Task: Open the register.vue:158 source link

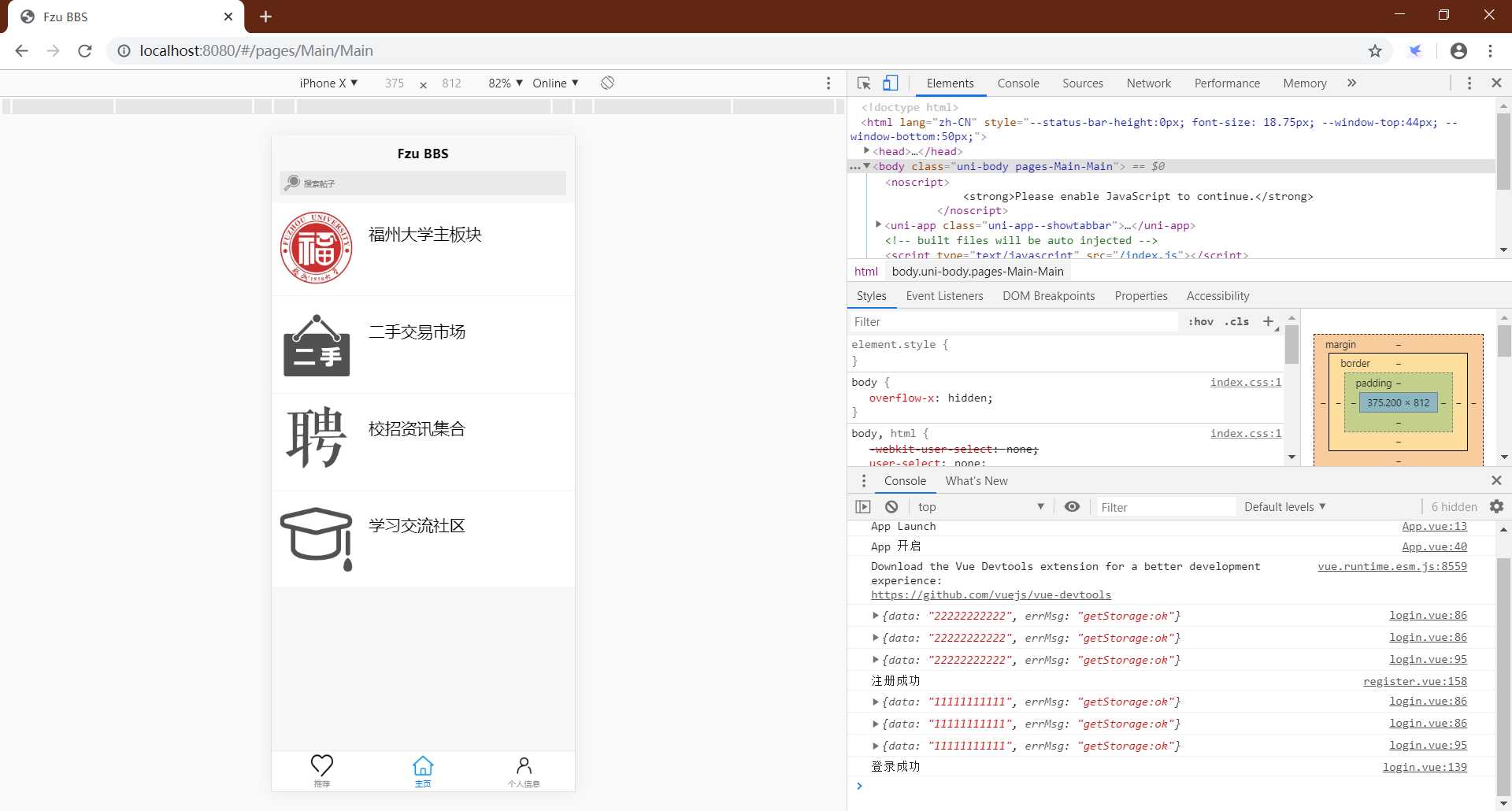Action: 1415,681
